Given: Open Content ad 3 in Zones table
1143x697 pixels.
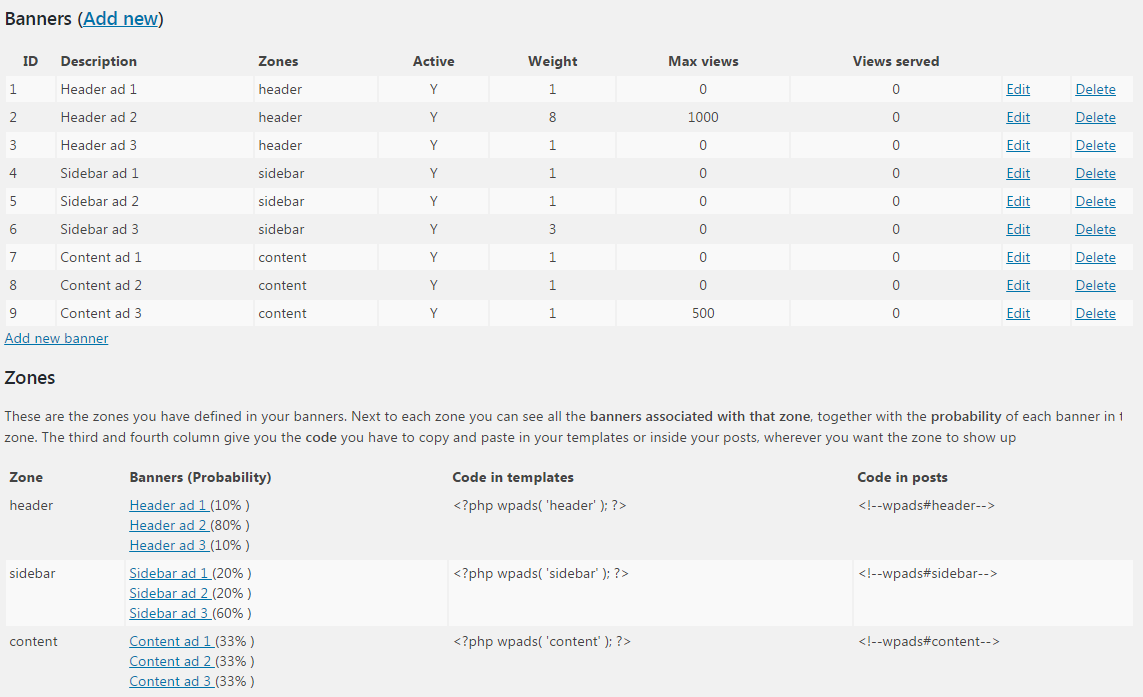Looking at the screenshot, I should point(171,681).
